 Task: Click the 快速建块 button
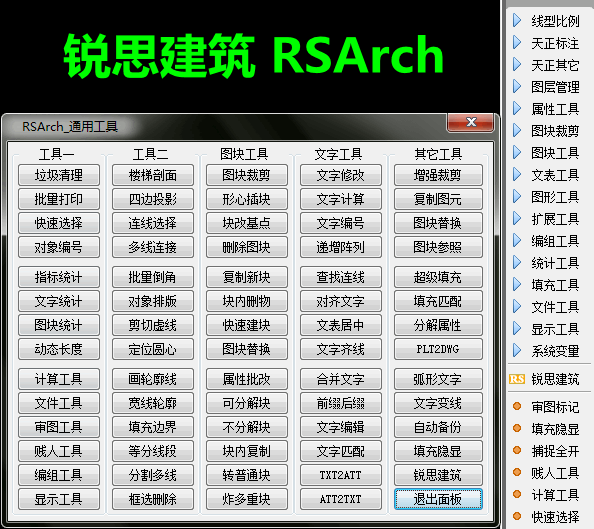tap(247, 325)
